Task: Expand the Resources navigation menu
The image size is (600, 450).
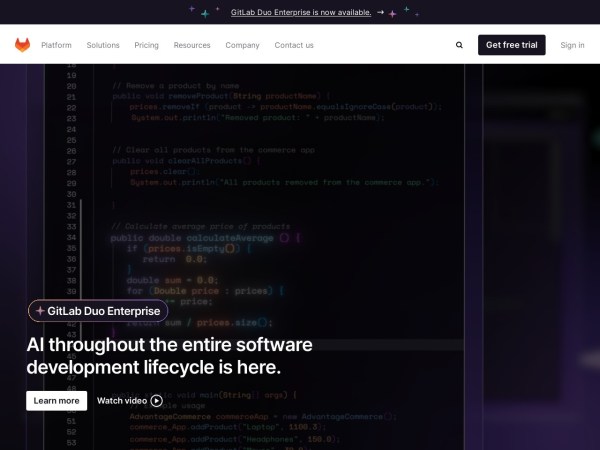Action: tap(192, 45)
